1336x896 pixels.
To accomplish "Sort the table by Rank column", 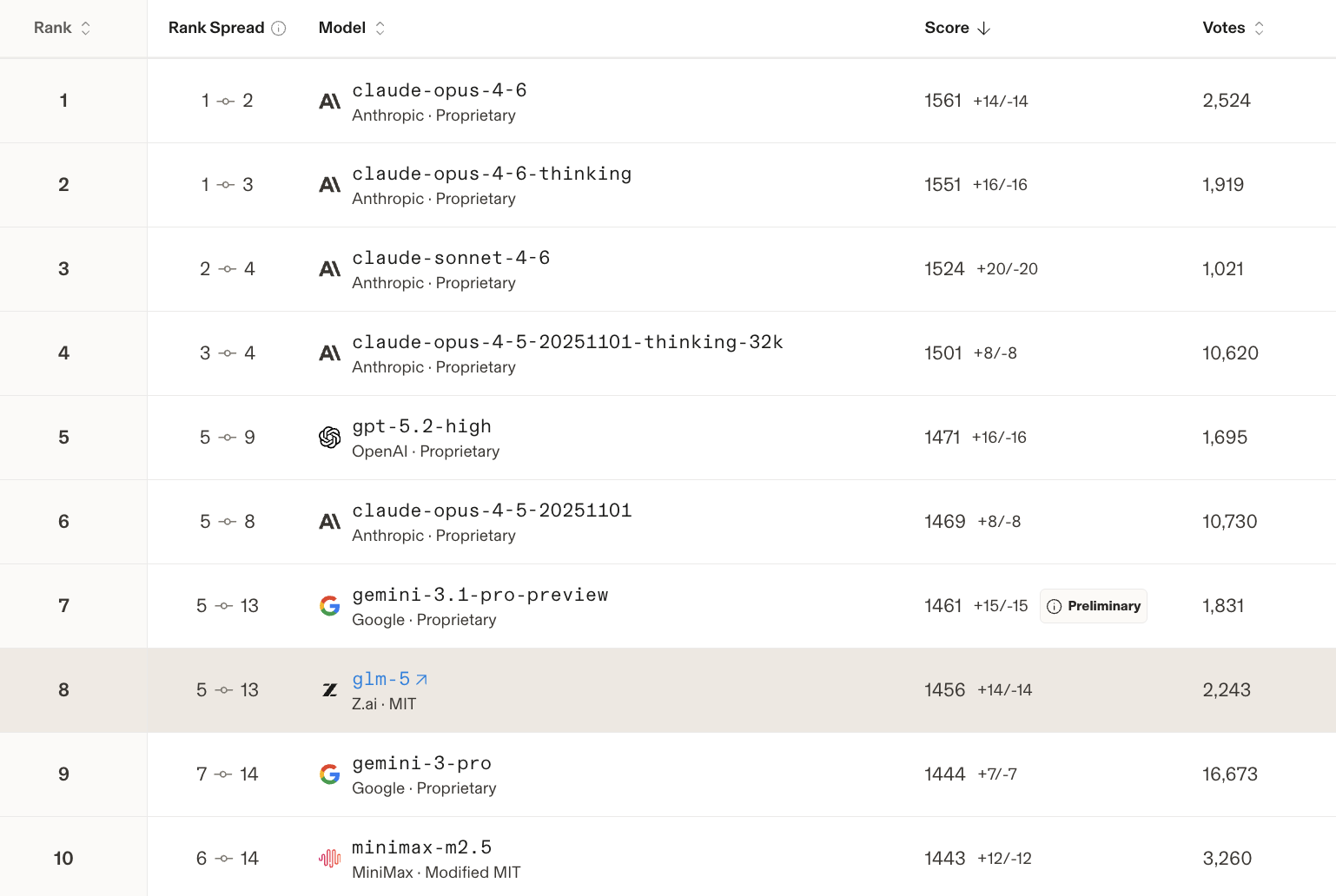I will click(x=62, y=28).
